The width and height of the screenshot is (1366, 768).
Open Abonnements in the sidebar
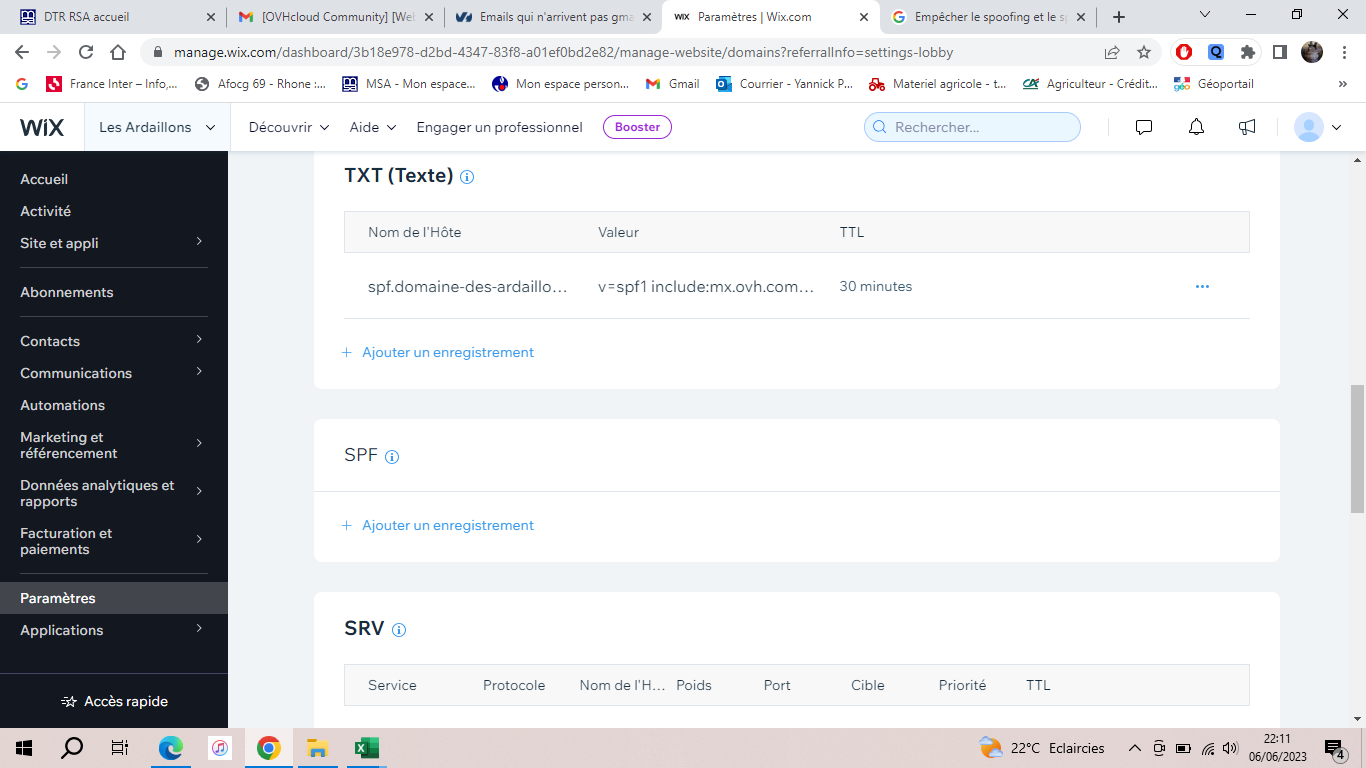67,292
